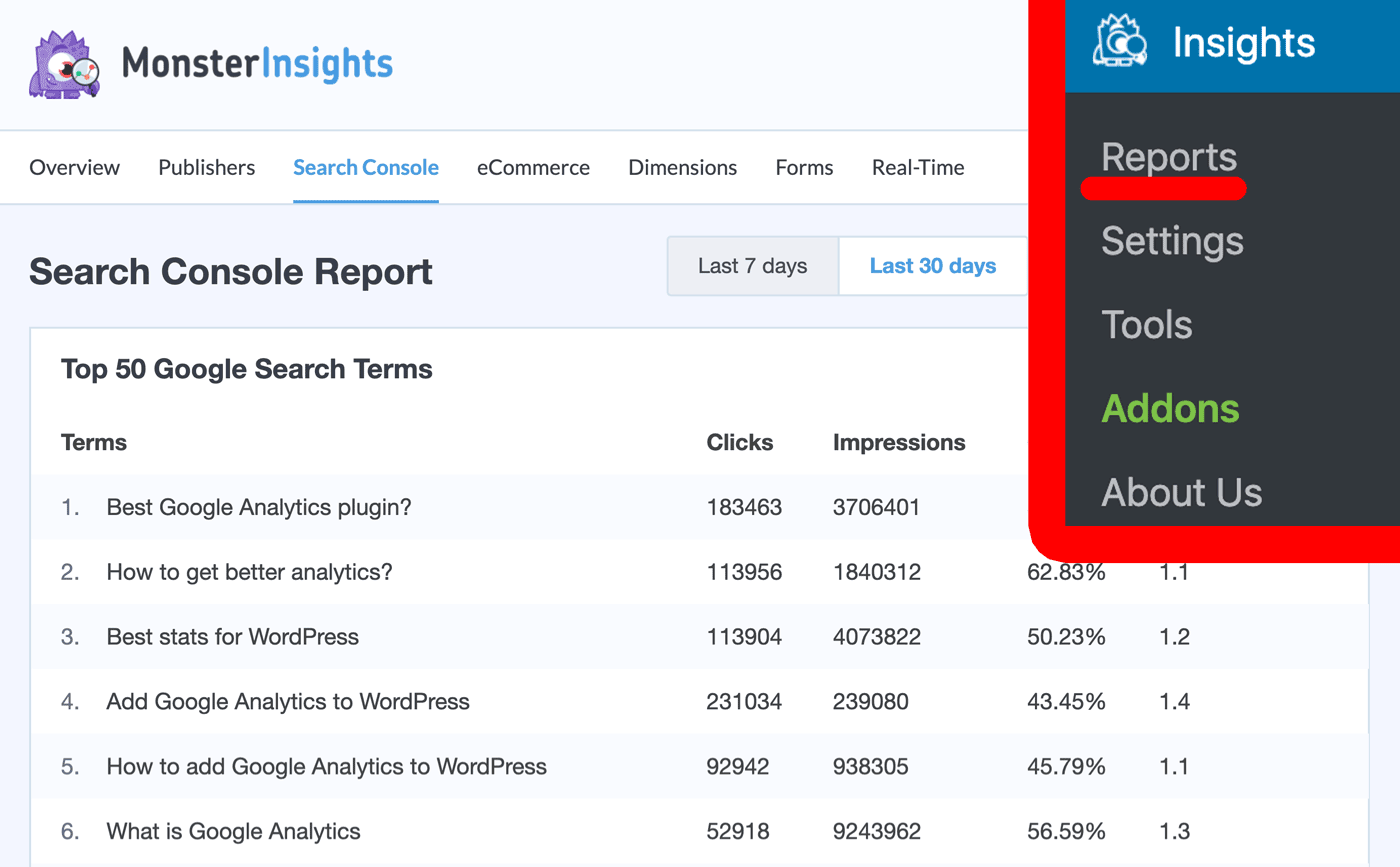This screenshot has height=867, width=1400.
Task: Click the Terms column header
Action: [94, 442]
